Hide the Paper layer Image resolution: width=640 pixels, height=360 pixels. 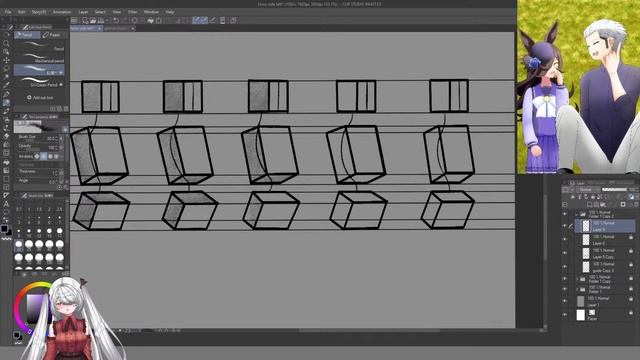tap(565, 315)
